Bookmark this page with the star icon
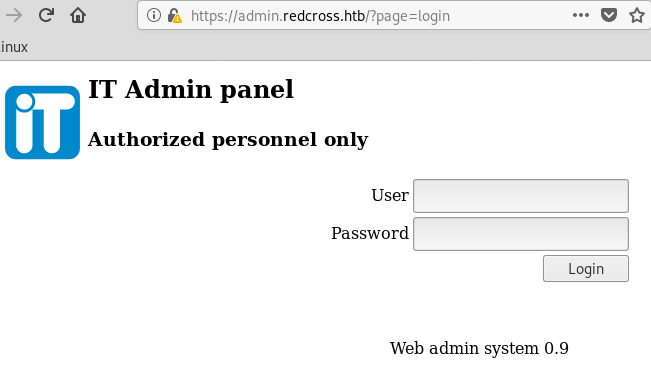This screenshot has height=372, width=651. [x=636, y=16]
